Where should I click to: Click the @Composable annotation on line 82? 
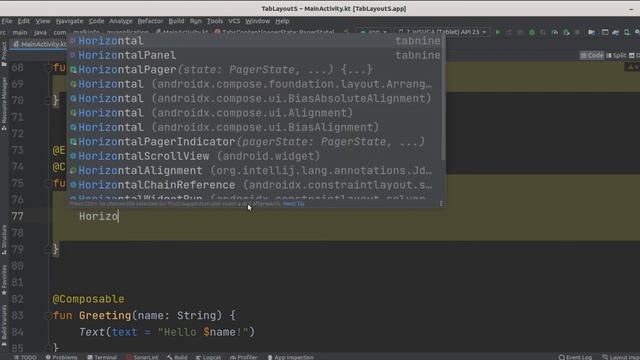88,299
